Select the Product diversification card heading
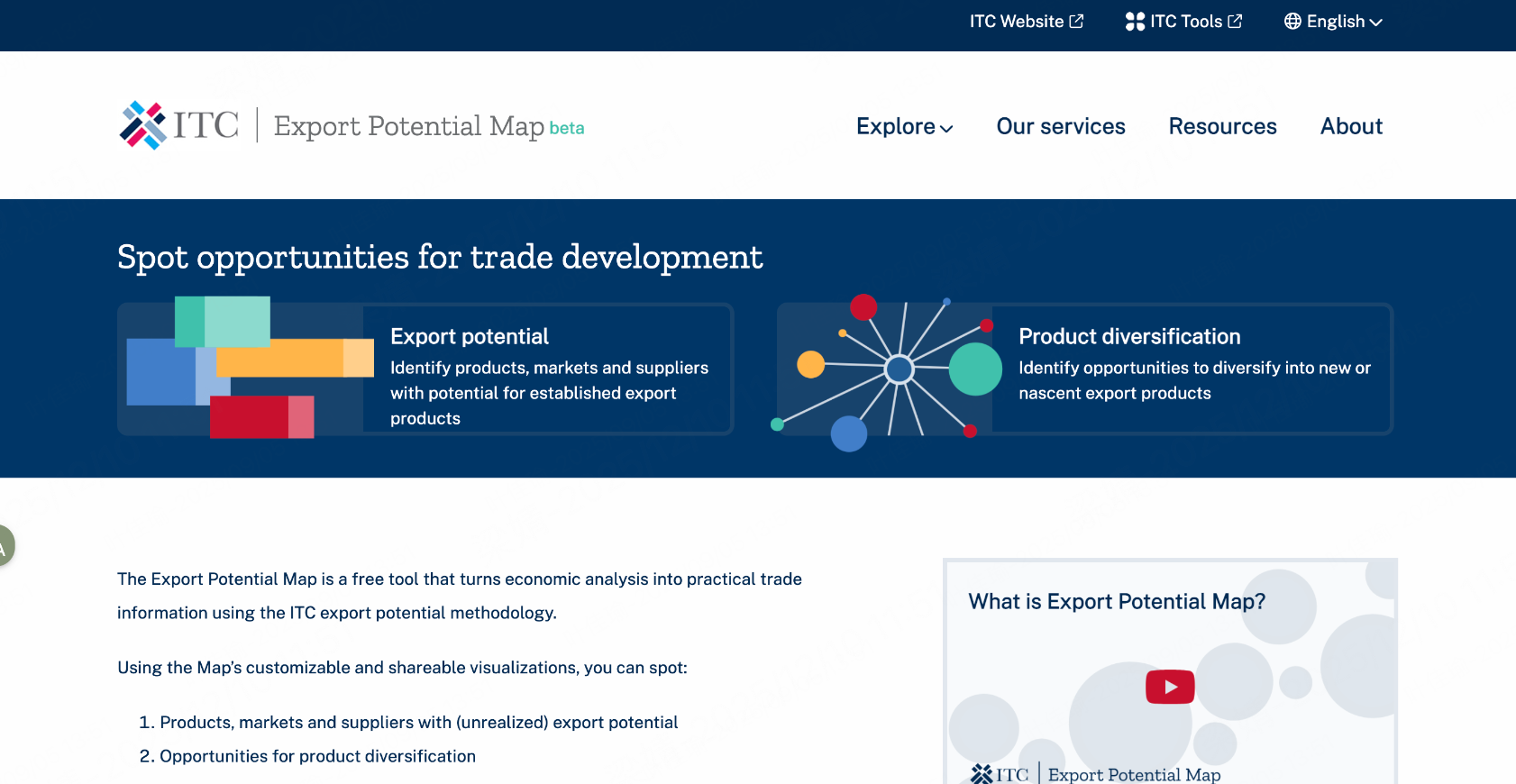Screen dimensions: 1516x784 1129,336
